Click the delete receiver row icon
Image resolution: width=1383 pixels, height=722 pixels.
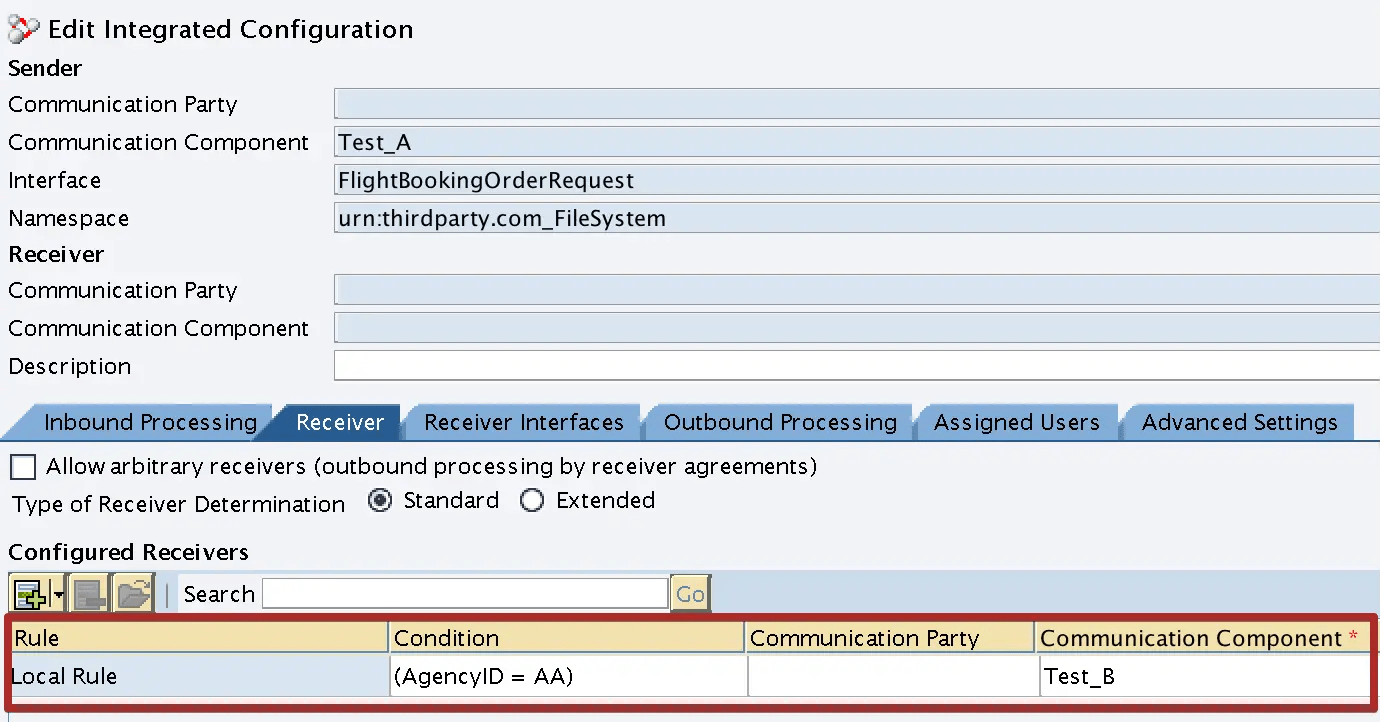pos(89,592)
